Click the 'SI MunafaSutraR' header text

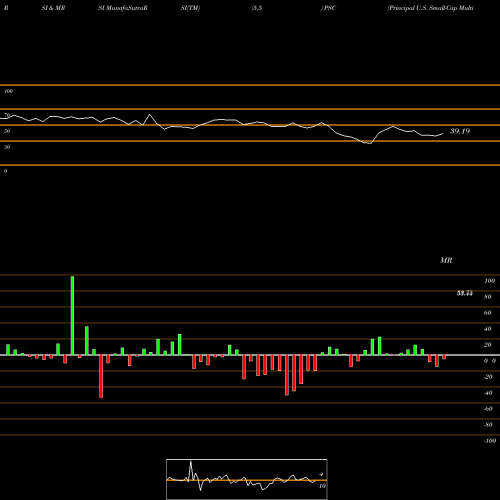click(123, 8)
